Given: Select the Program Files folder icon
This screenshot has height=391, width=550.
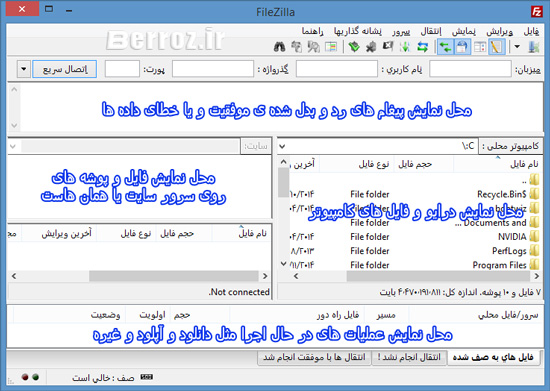Looking at the screenshot, I should pos(534,265).
